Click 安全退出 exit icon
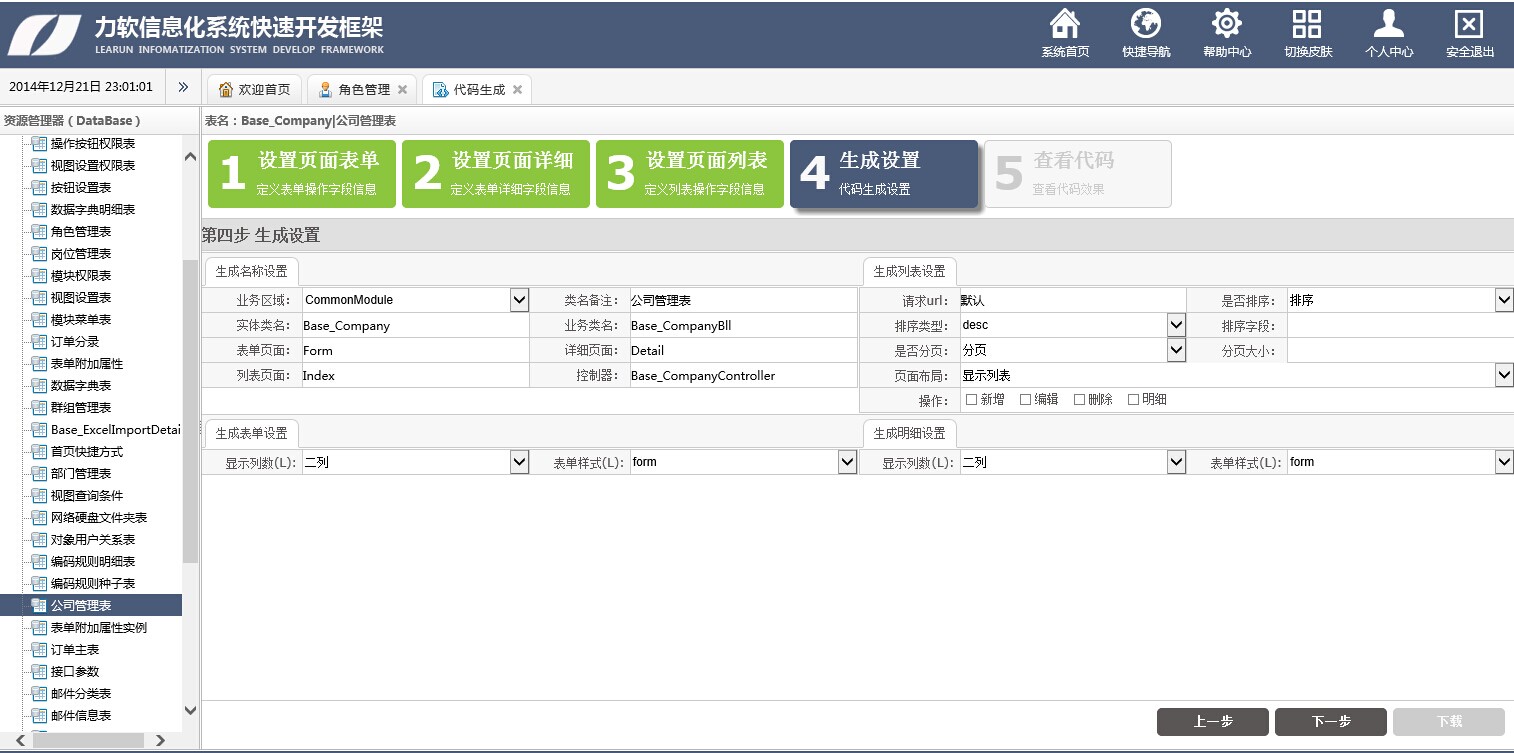The width and height of the screenshot is (1514, 753). click(x=1469, y=23)
